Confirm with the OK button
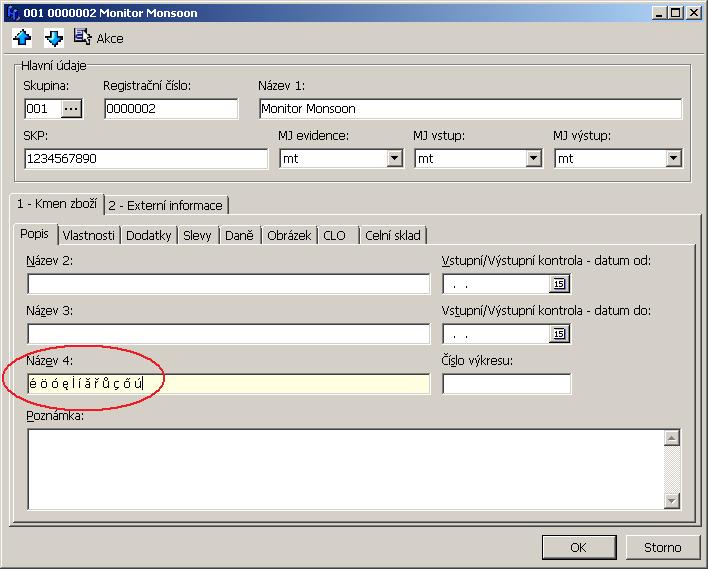 pos(578,547)
